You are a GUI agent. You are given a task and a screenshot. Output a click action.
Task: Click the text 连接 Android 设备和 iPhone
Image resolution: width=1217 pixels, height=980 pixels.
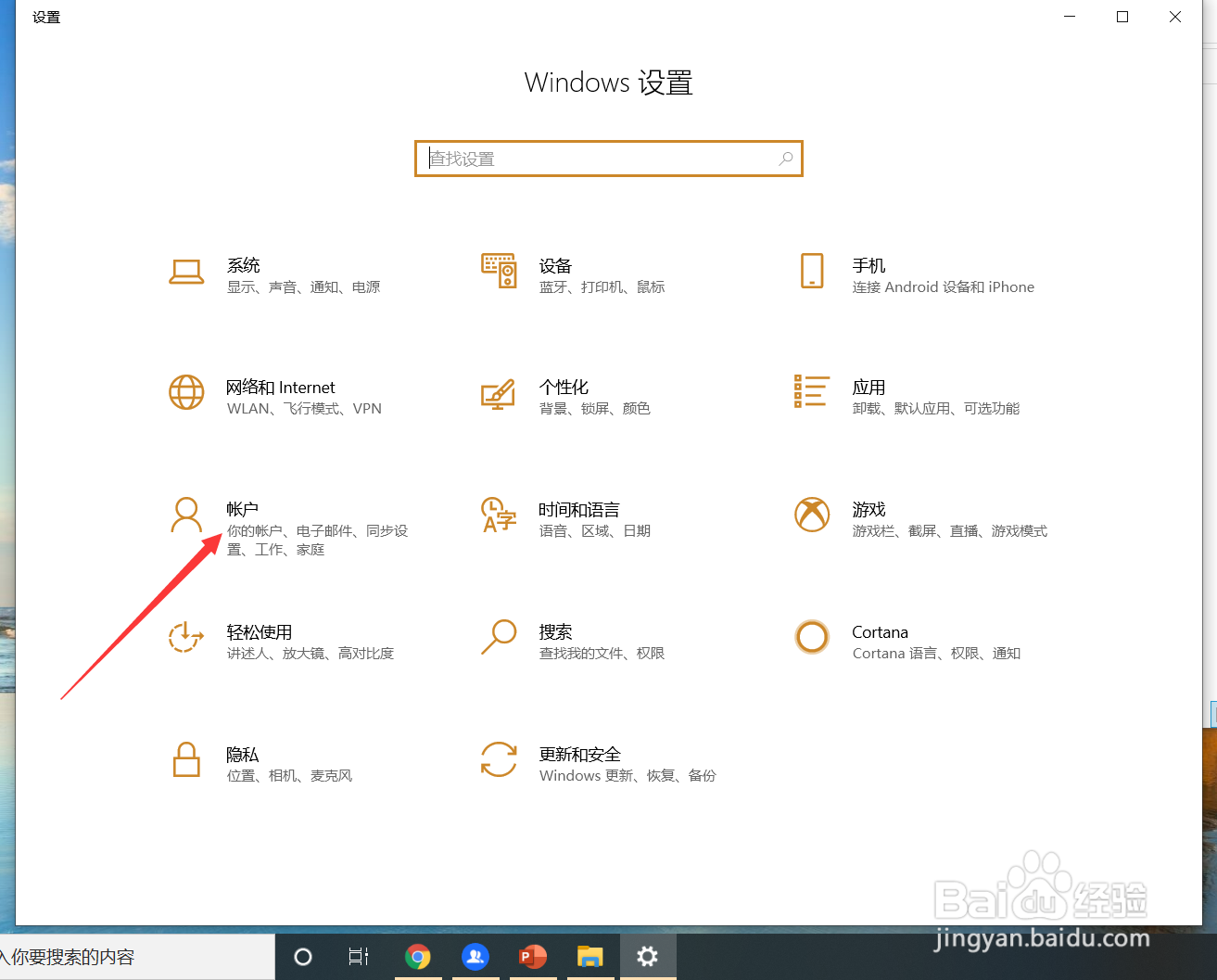[x=944, y=287]
